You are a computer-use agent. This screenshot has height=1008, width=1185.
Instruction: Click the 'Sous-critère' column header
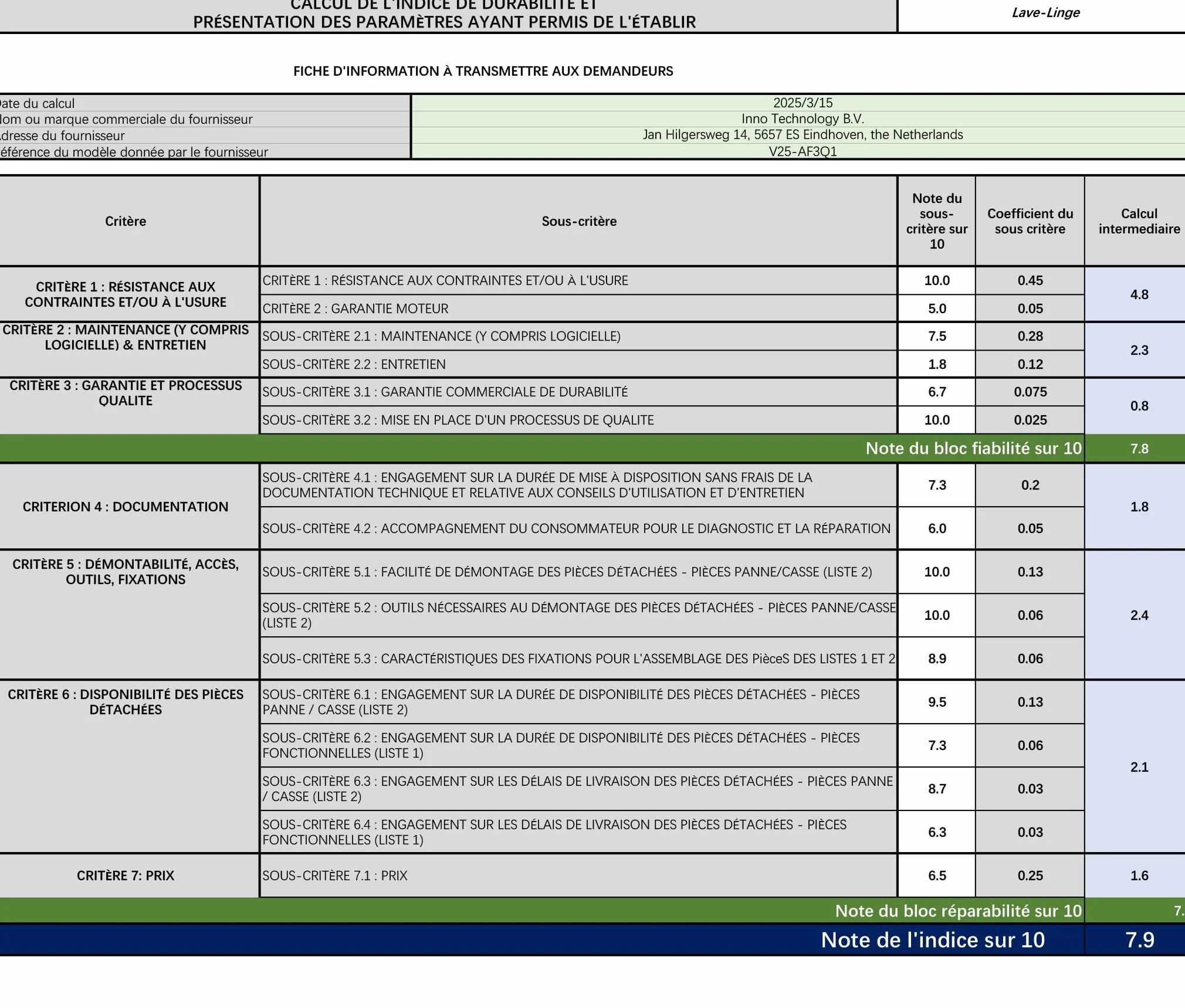coord(578,221)
